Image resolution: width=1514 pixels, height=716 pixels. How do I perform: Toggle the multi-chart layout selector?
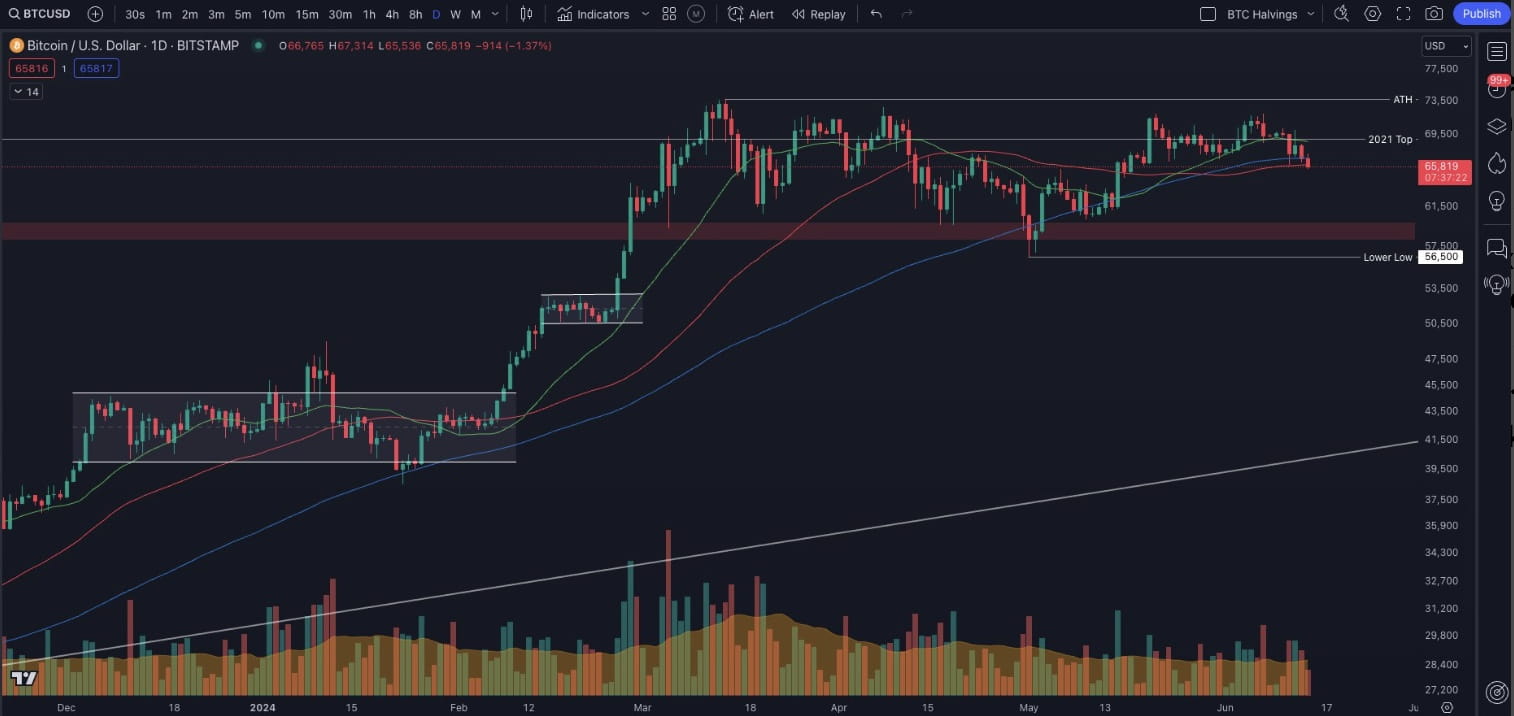point(669,14)
